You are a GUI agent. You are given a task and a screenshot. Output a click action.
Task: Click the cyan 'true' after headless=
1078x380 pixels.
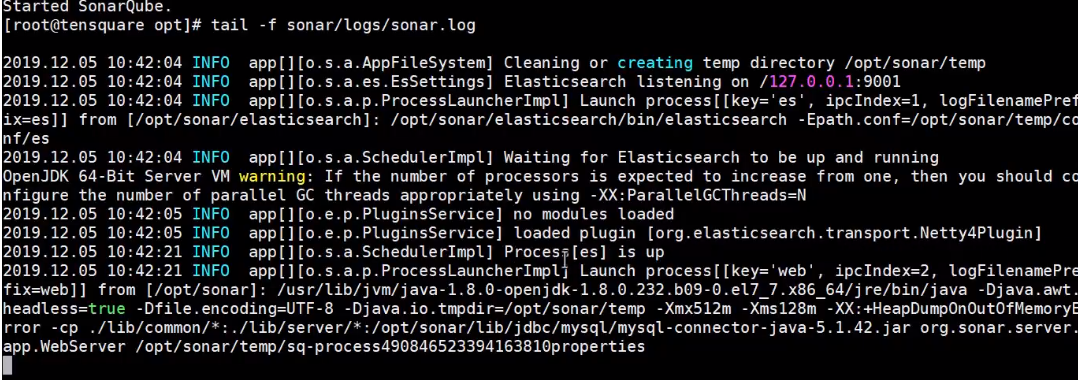pyautogui.click(x=107, y=309)
